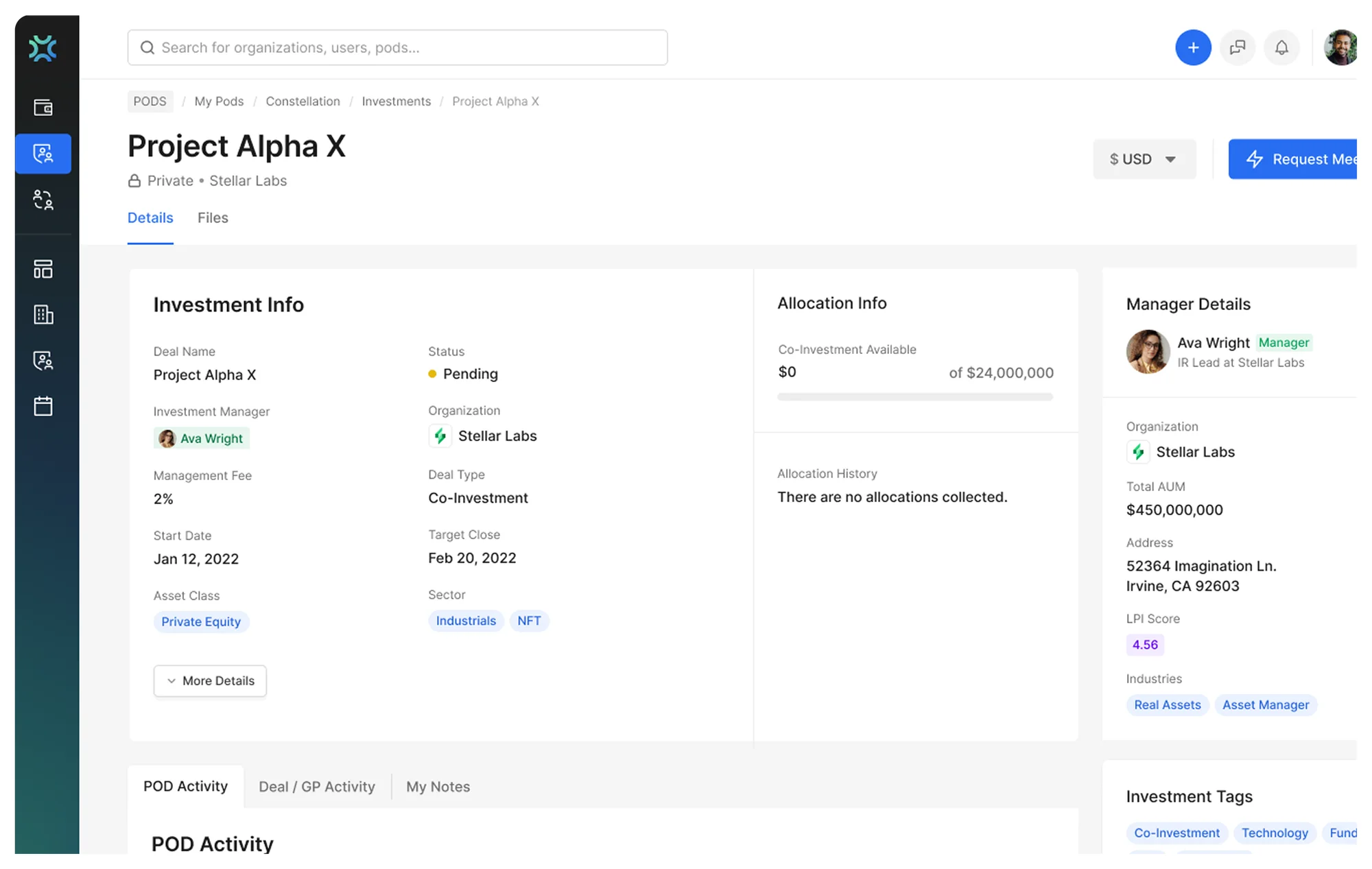Select the highlighted pods sidebar icon
Screen dimensions: 1372x869
click(x=43, y=154)
